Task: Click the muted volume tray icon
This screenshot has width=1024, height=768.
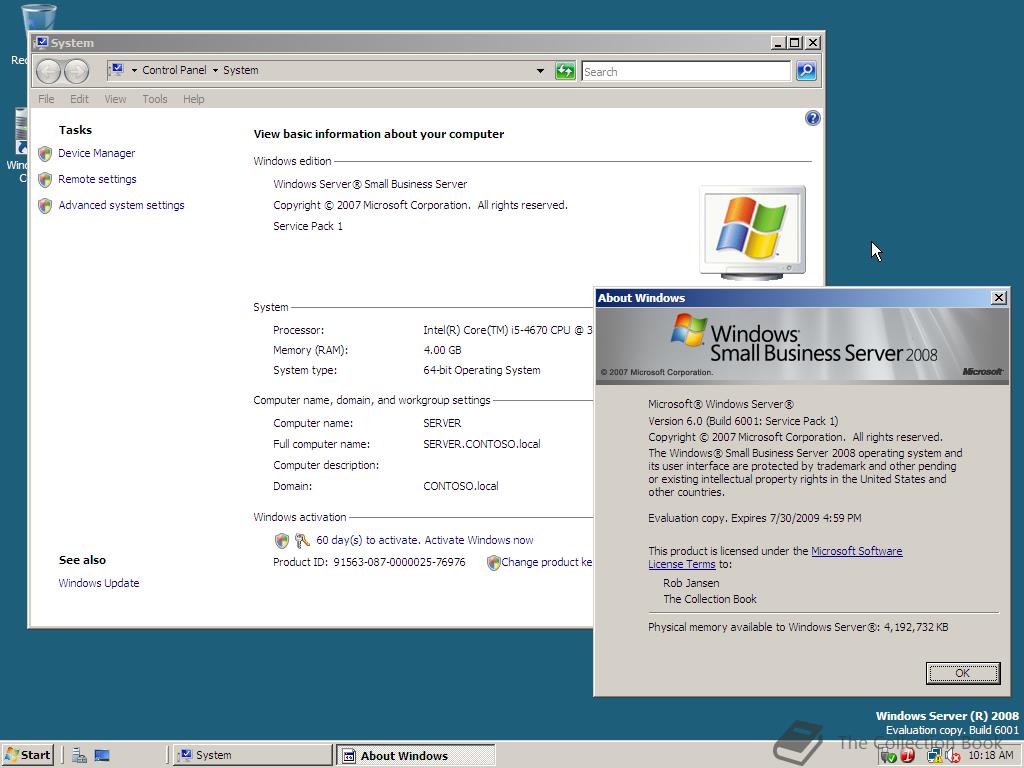Action: coord(952,756)
